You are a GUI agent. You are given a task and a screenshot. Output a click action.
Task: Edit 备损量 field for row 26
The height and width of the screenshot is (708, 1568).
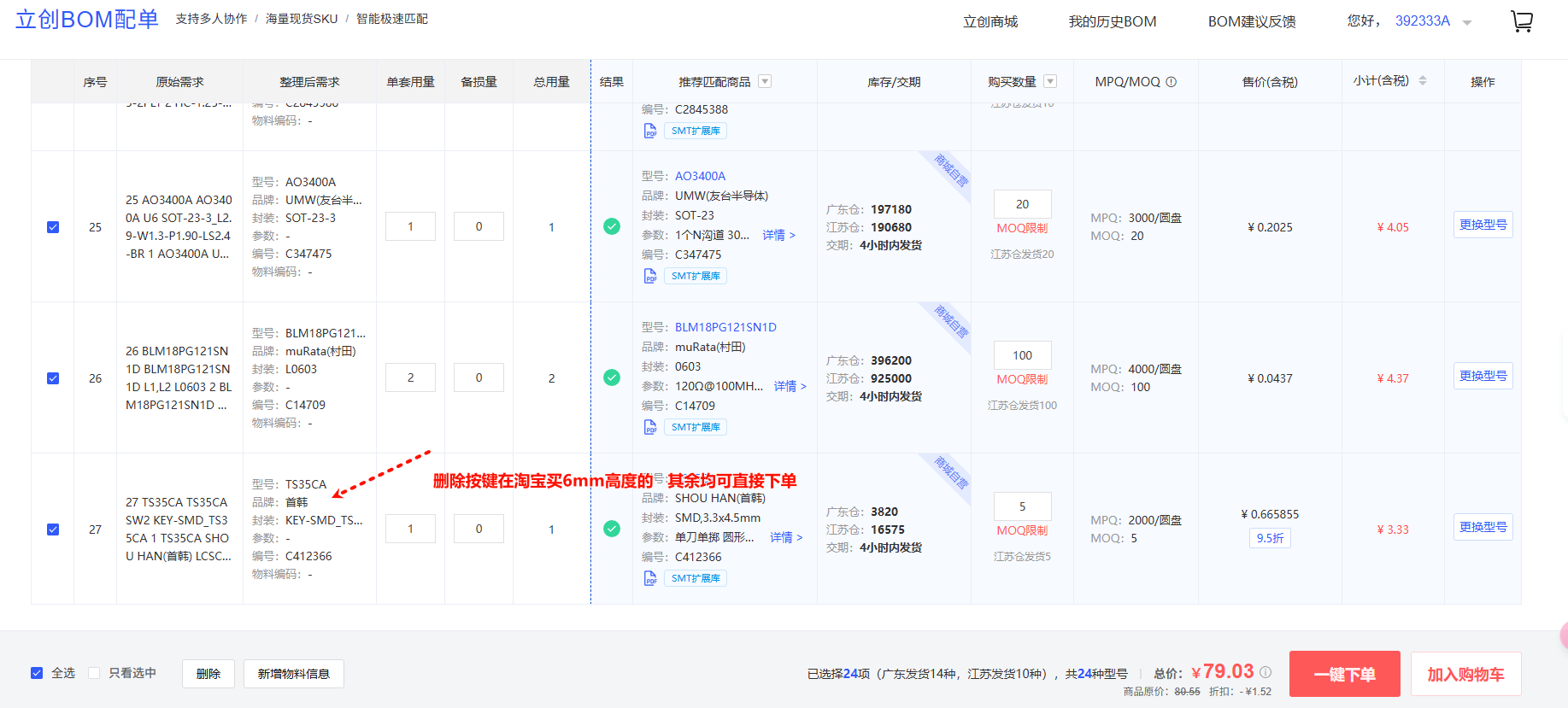click(479, 377)
